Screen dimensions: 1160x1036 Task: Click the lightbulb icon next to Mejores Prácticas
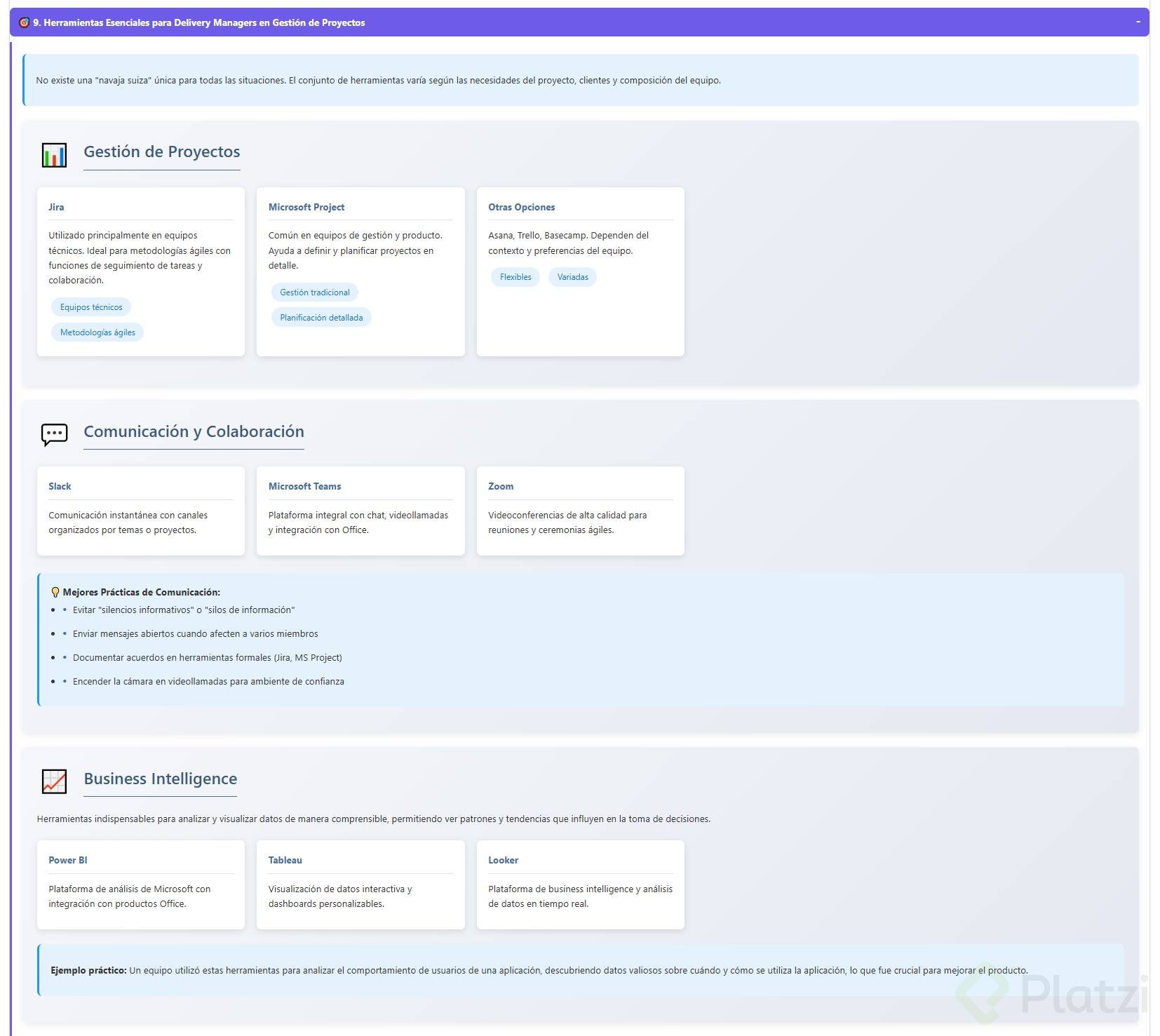55,593
